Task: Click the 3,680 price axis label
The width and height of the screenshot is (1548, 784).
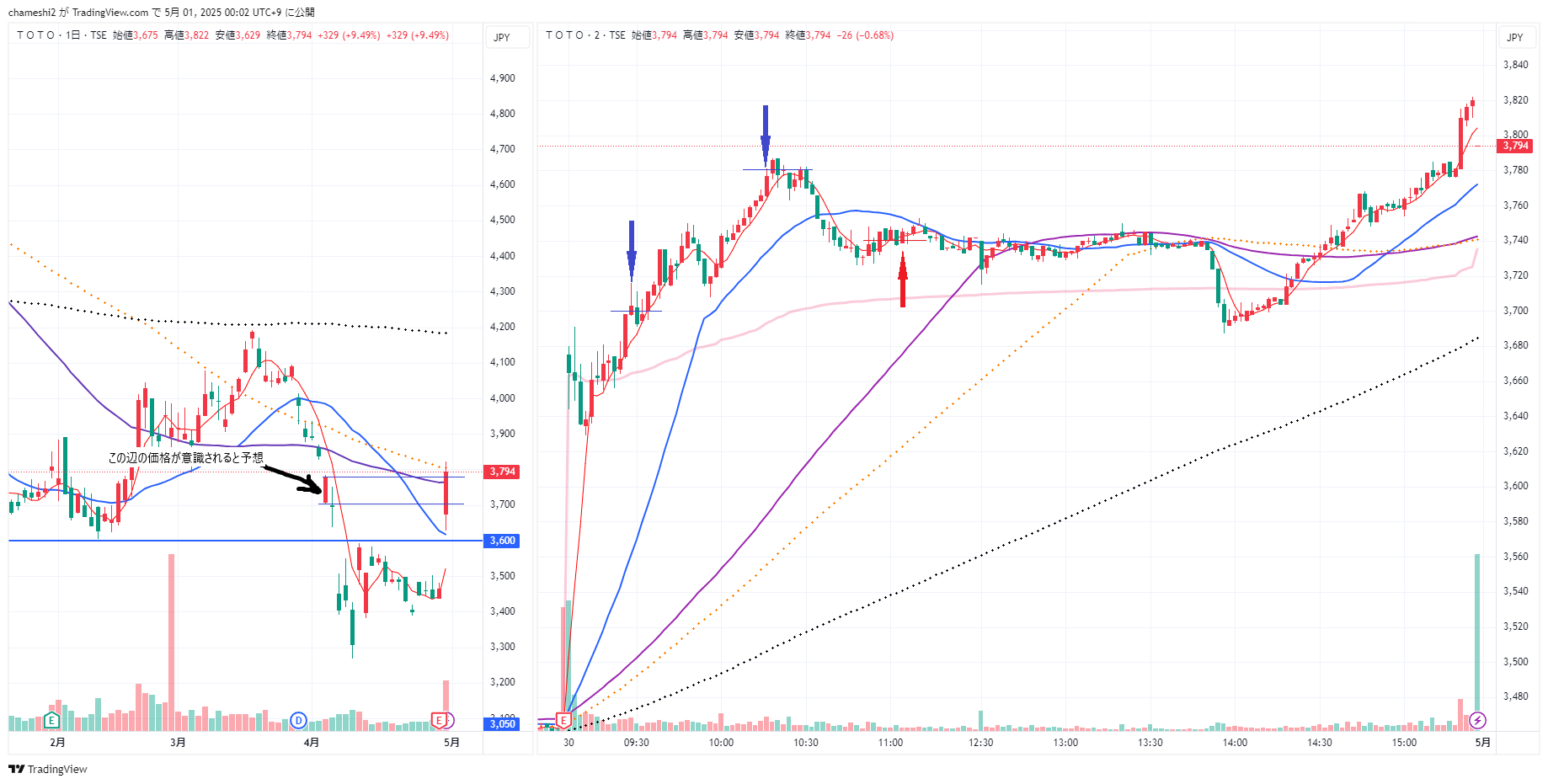Action: click(1516, 345)
